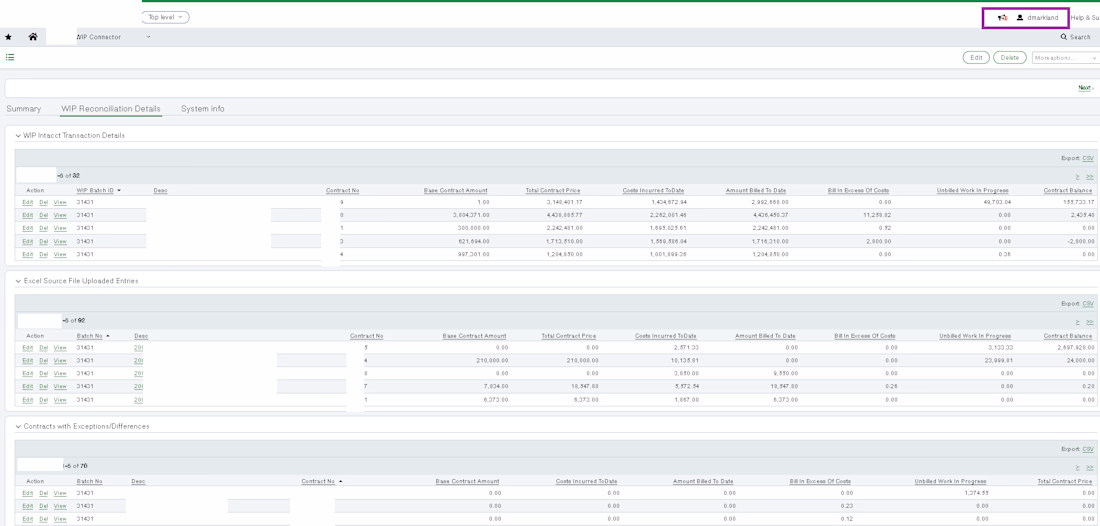Open the More actions dropdown
The height and width of the screenshot is (526, 1100).
coord(1066,58)
